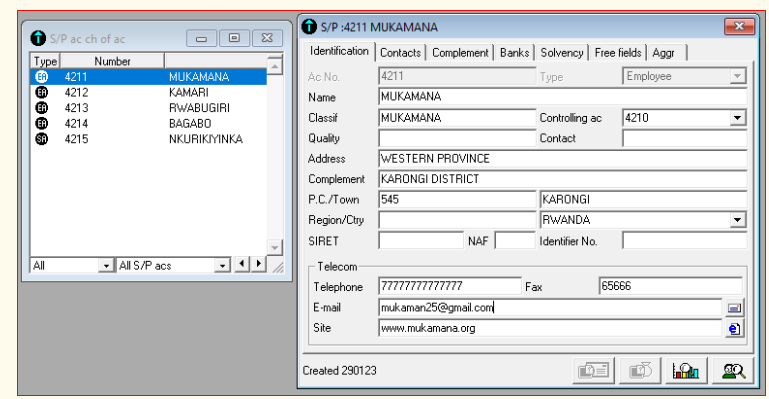769x399 pixels.
Task: Click the postal code field 545
Action: 457,200
